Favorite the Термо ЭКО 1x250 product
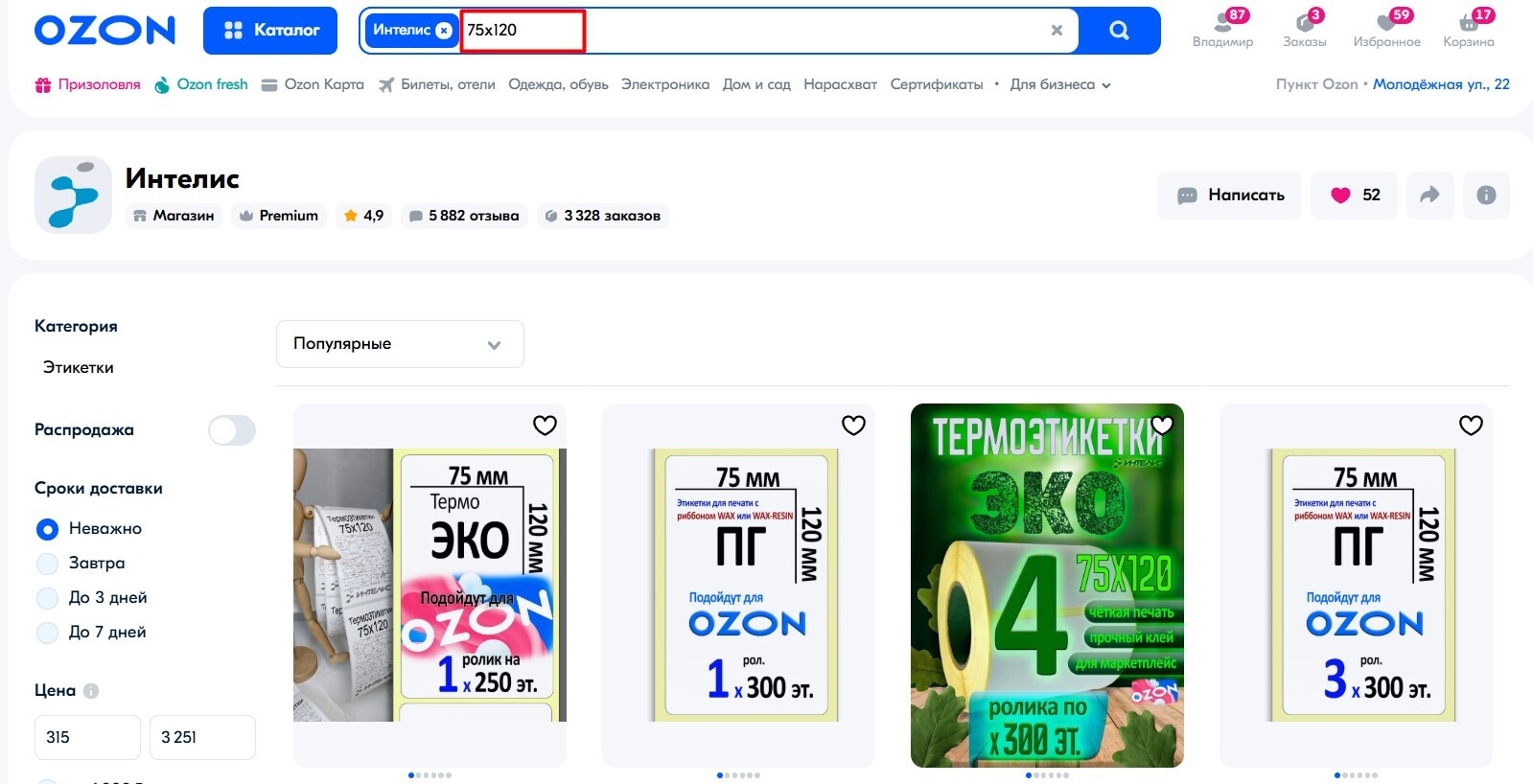Screen dimensions: 1533x784 545,425
